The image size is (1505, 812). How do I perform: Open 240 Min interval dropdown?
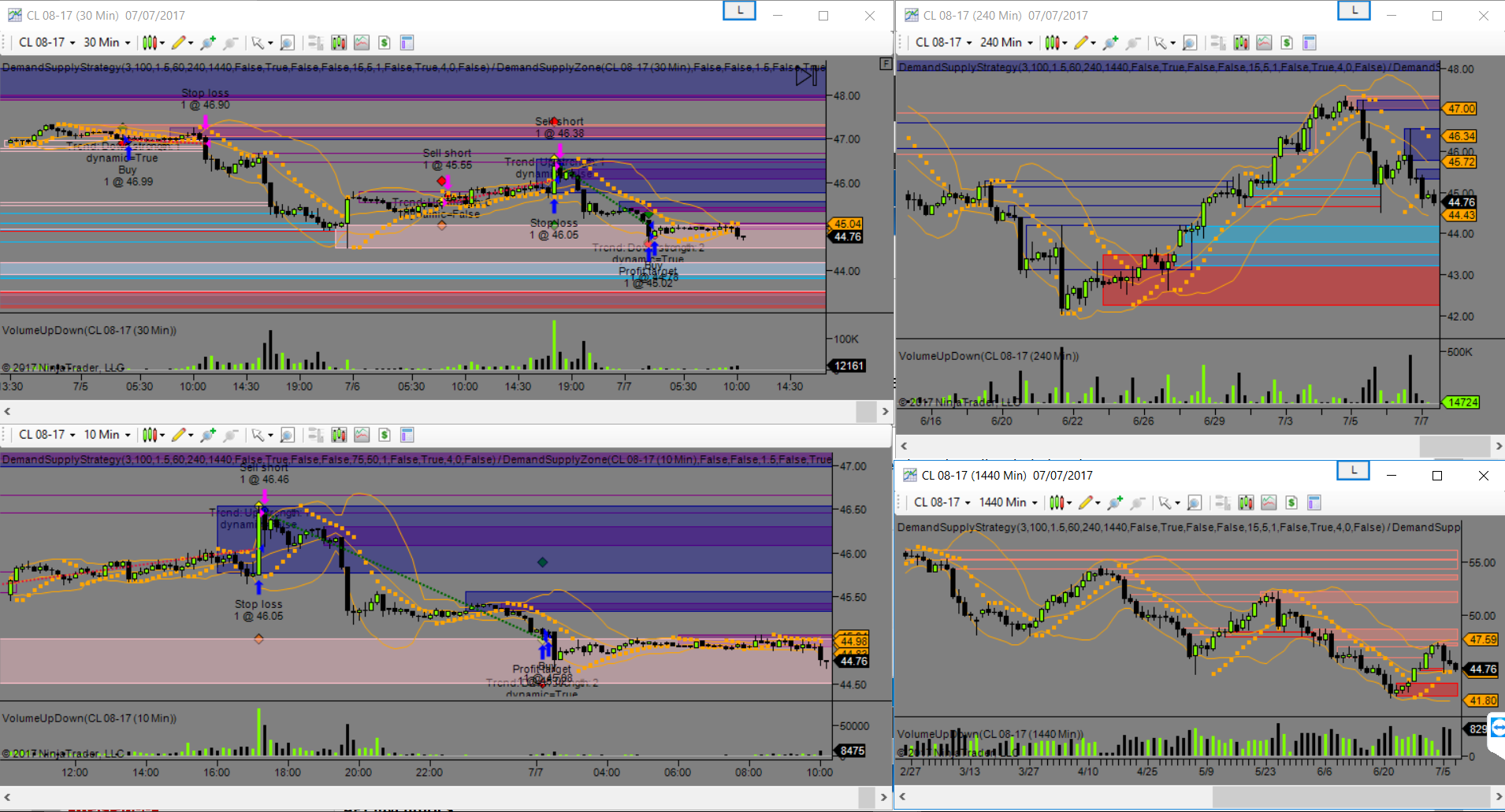1007,43
